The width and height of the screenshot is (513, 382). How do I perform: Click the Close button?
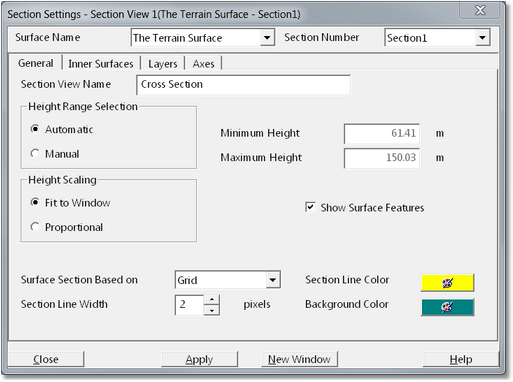click(46, 359)
